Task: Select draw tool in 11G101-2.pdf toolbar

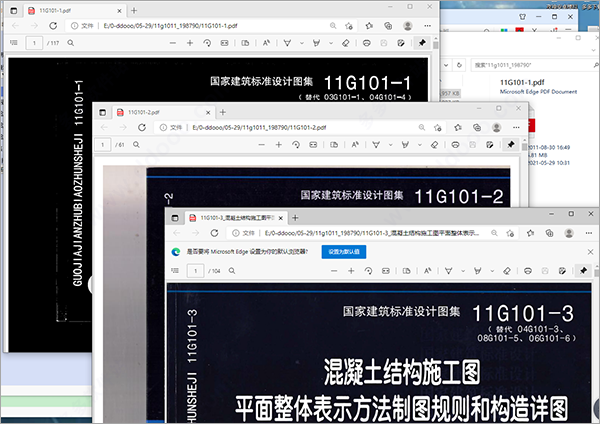Action: pos(376,145)
